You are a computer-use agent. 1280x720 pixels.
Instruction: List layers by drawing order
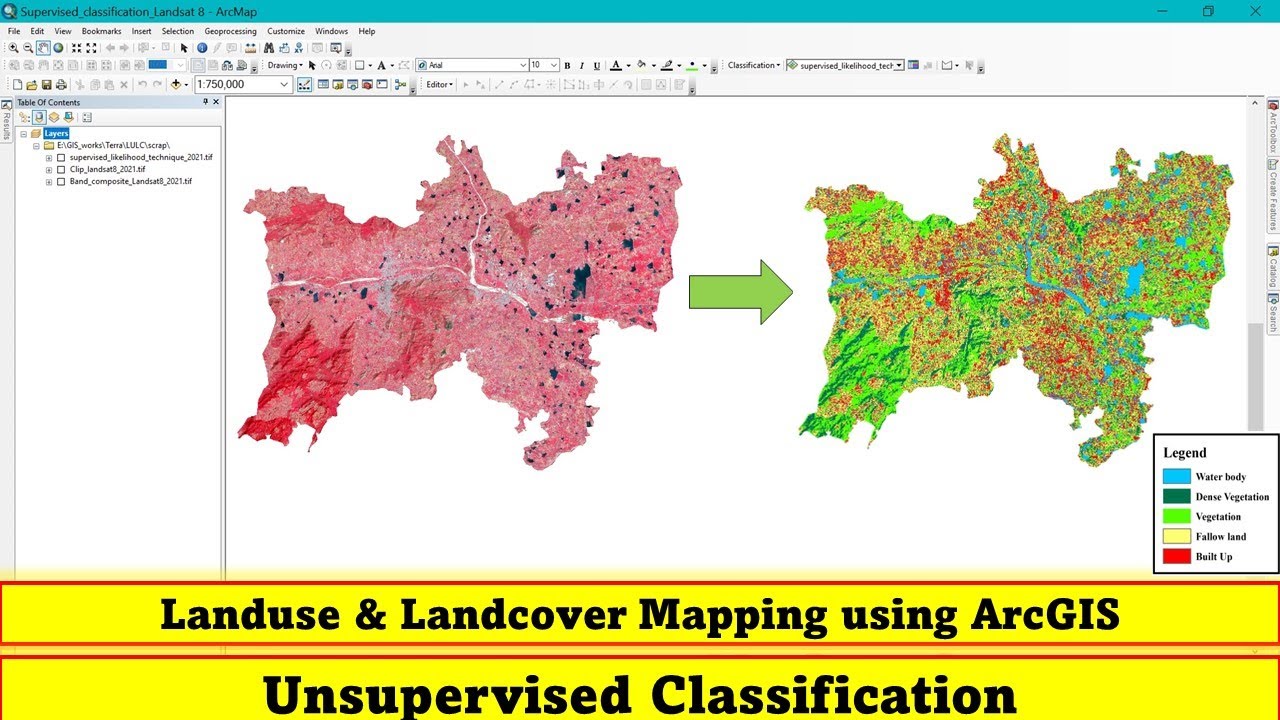point(24,117)
